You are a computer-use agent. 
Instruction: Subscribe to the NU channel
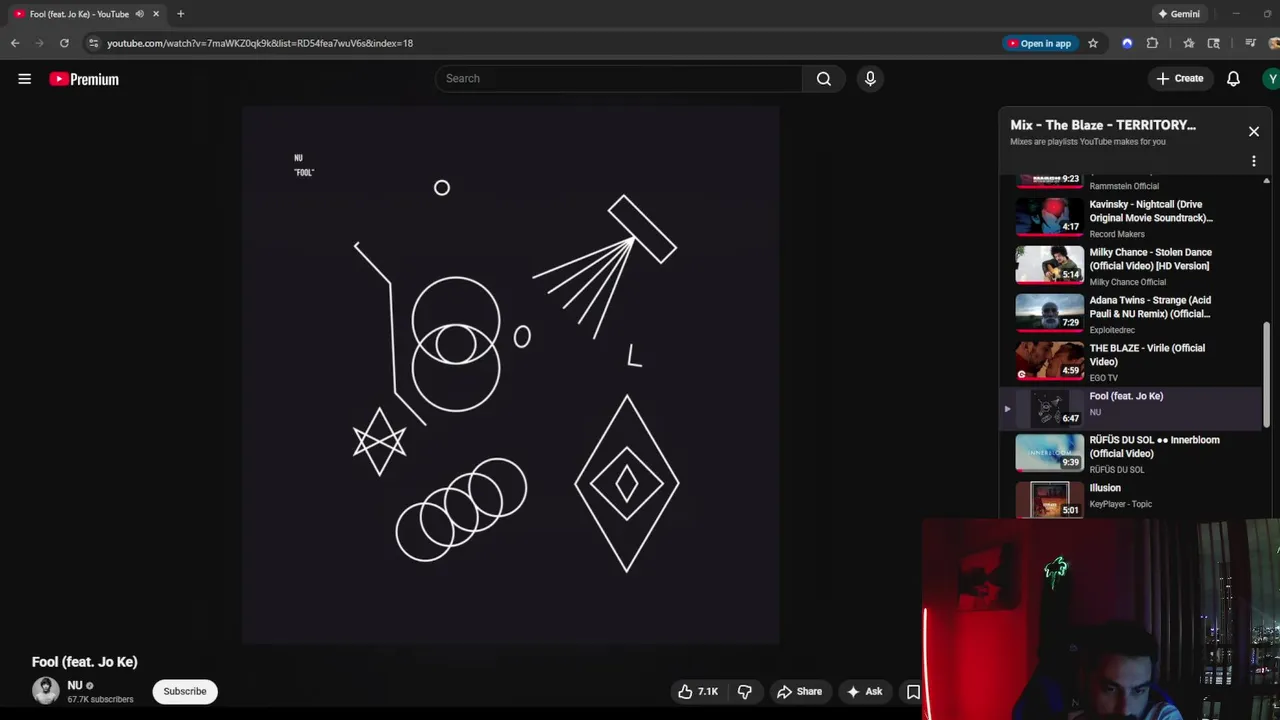click(x=185, y=691)
